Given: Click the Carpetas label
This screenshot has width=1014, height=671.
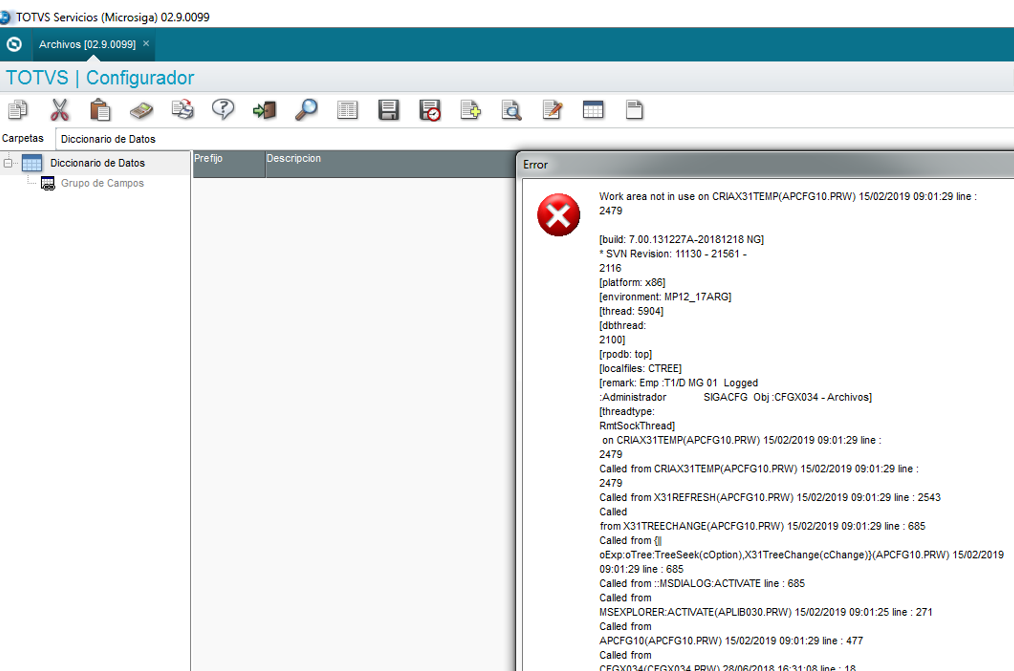Looking at the screenshot, I should tap(23, 138).
